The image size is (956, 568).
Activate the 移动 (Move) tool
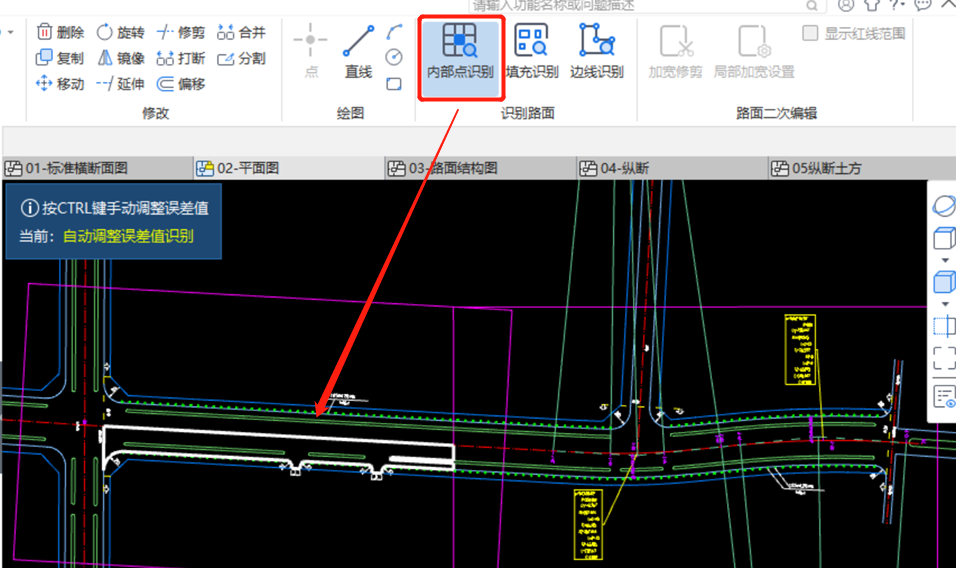(60, 83)
